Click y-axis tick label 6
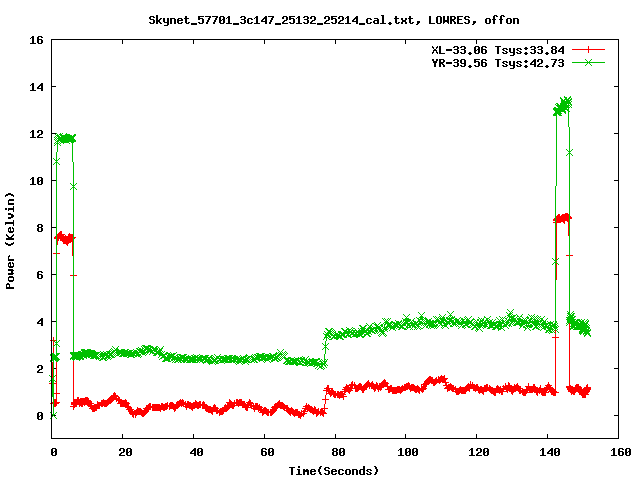640x480 pixels. 40,275
